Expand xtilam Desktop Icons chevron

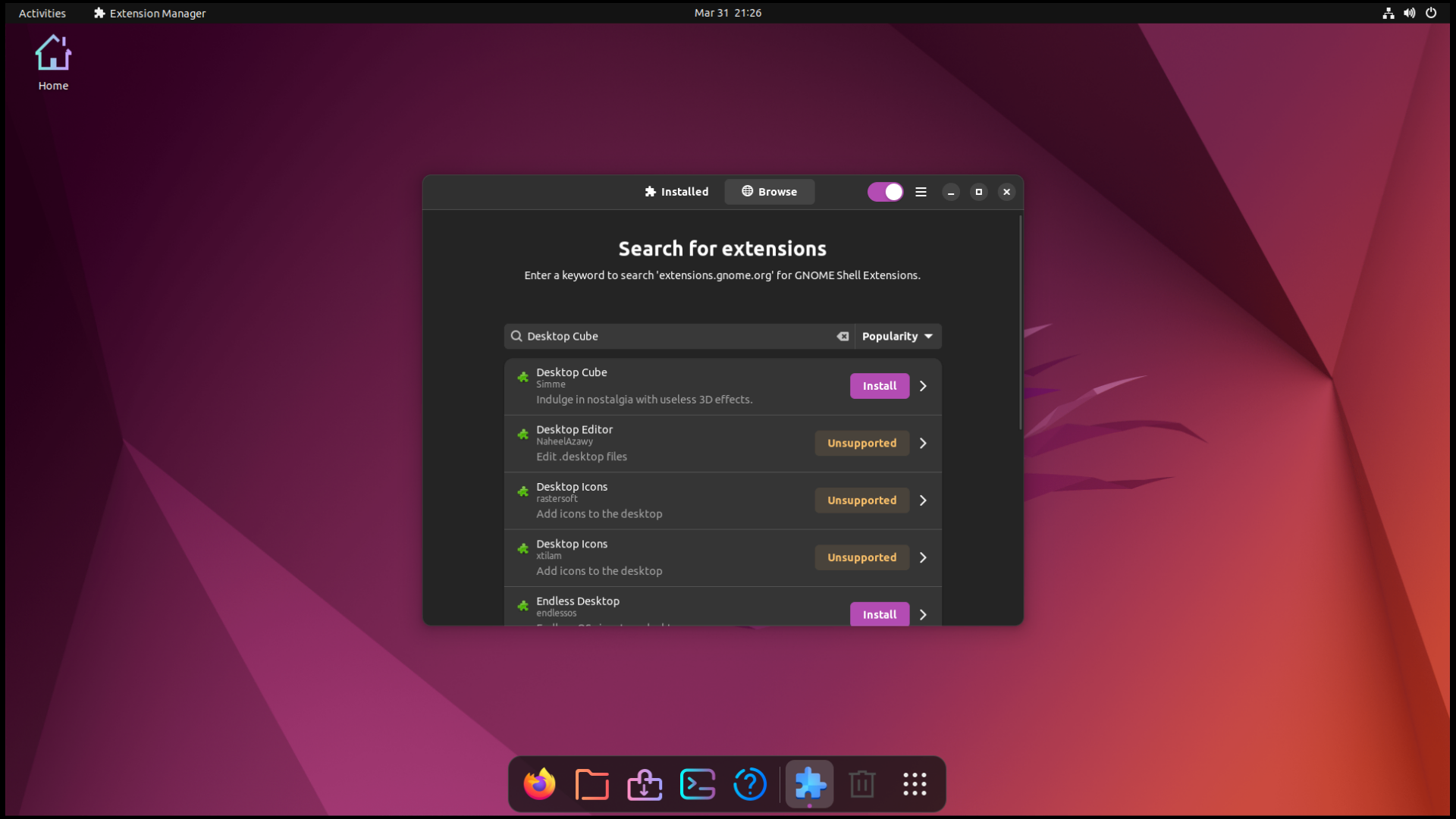point(923,557)
